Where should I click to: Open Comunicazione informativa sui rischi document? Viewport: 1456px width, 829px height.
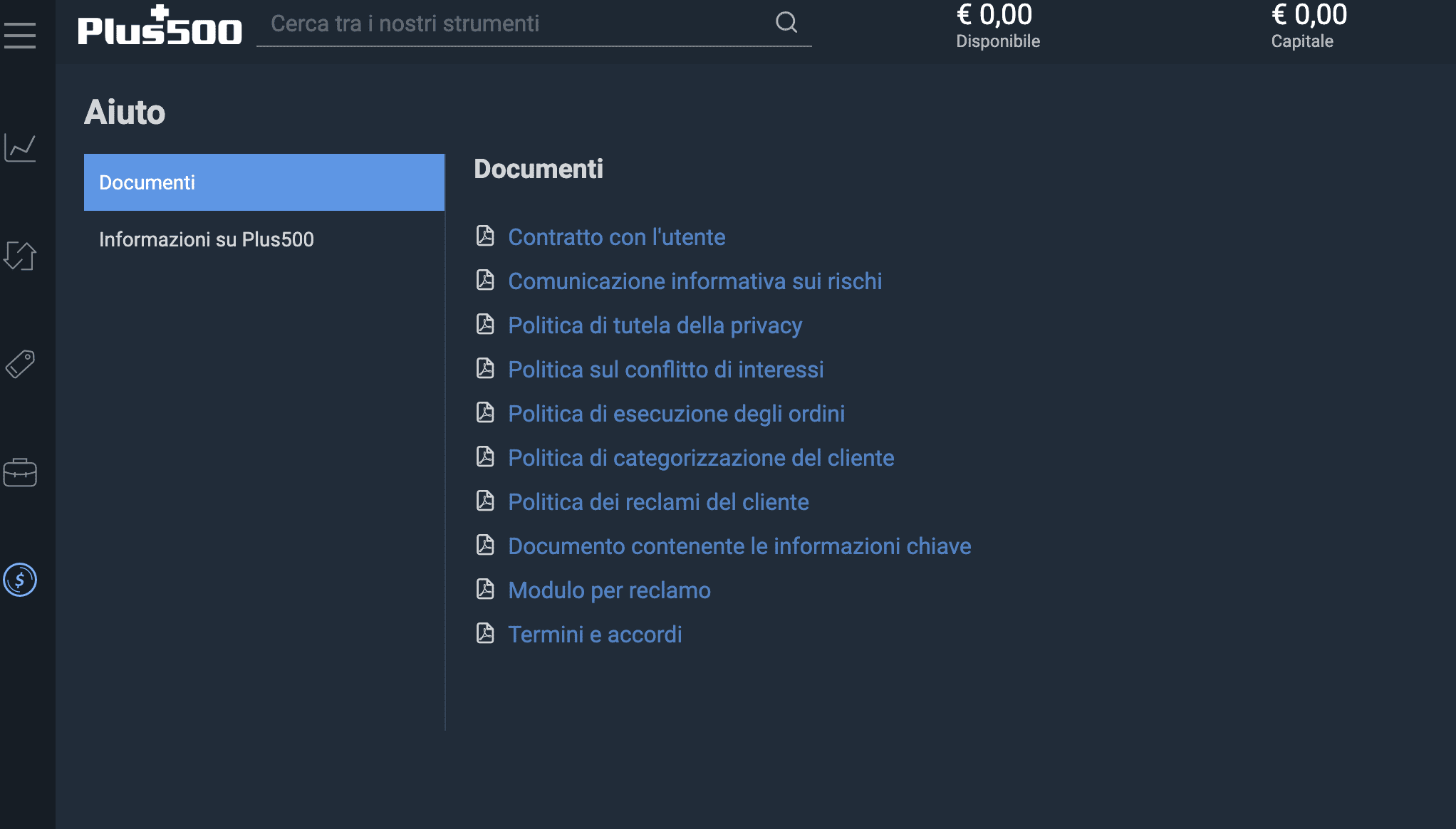point(695,281)
